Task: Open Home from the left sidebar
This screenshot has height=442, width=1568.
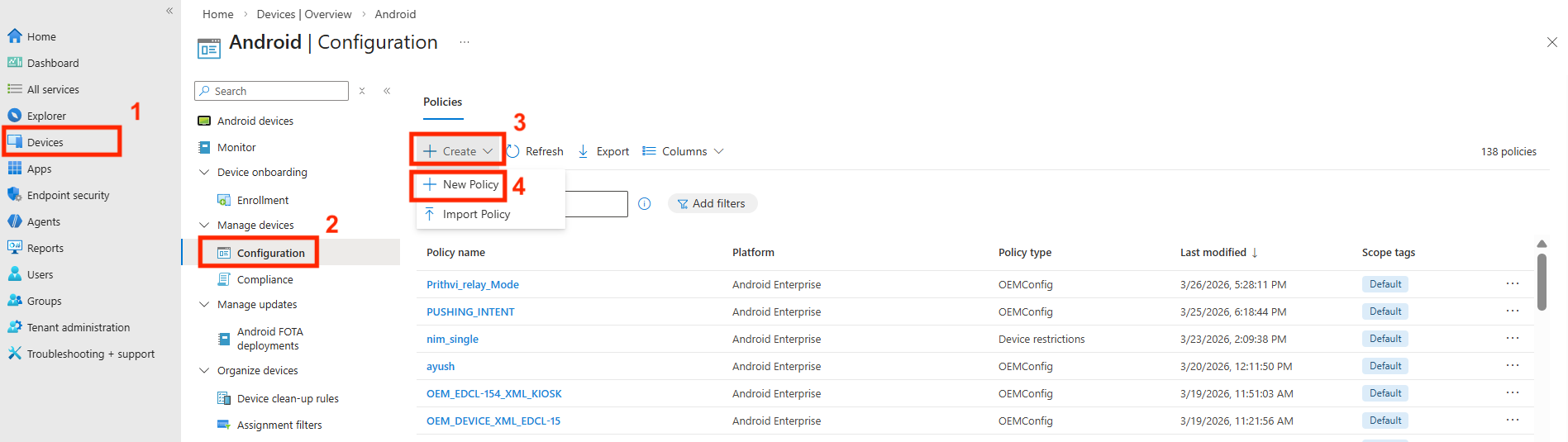Action: coord(41,36)
